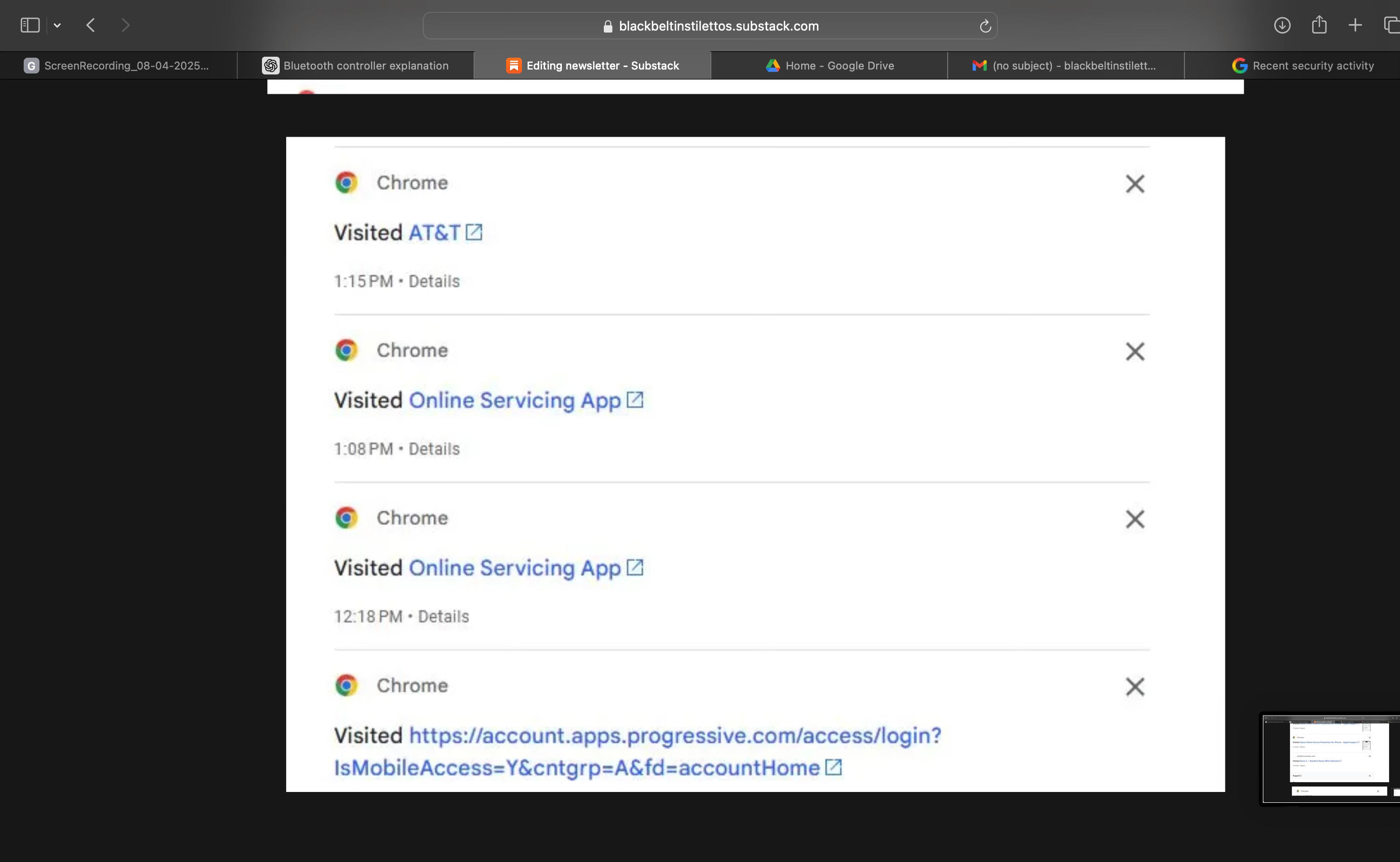Open the AT&T visited link

pos(434,233)
